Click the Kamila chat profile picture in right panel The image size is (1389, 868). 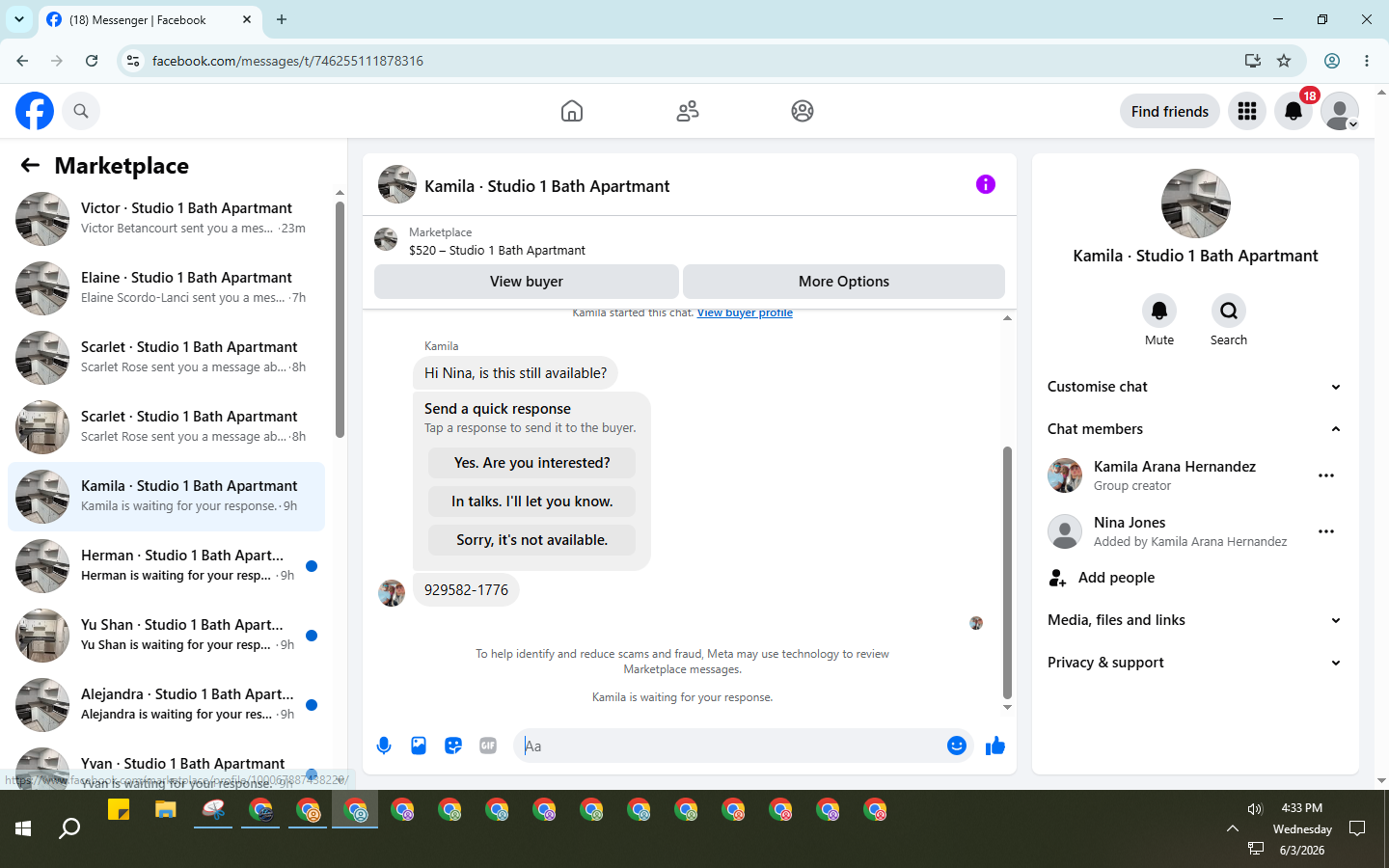tap(1196, 203)
